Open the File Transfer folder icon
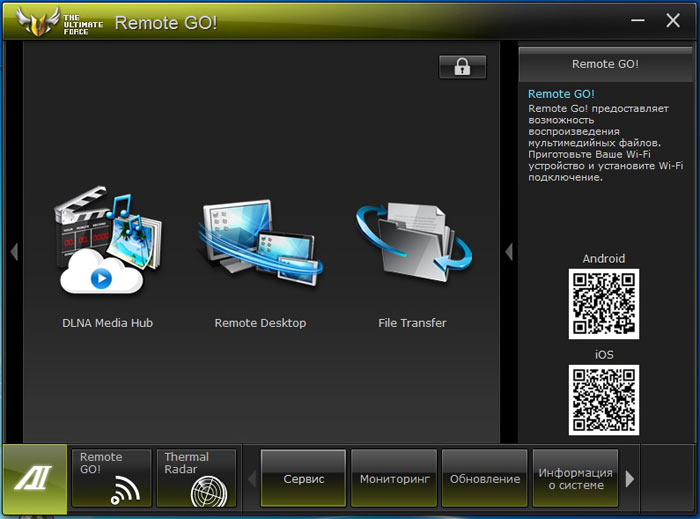The height and width of the screenshot is (519, 700). pos(413,242)
